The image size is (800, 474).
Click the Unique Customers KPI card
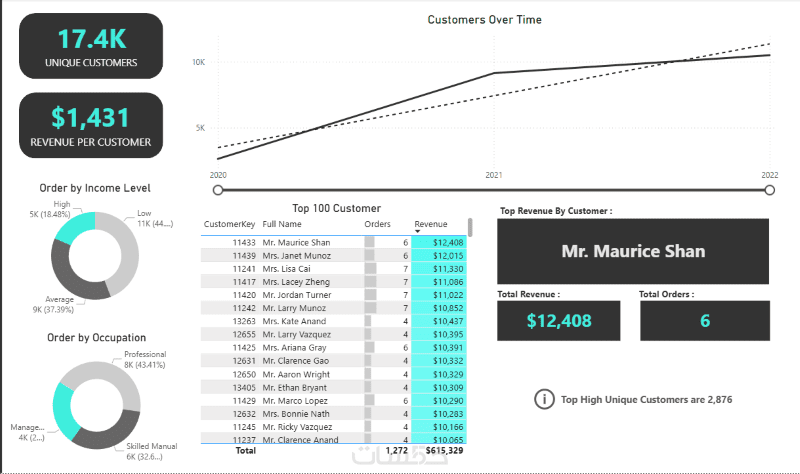coord(91,46)
